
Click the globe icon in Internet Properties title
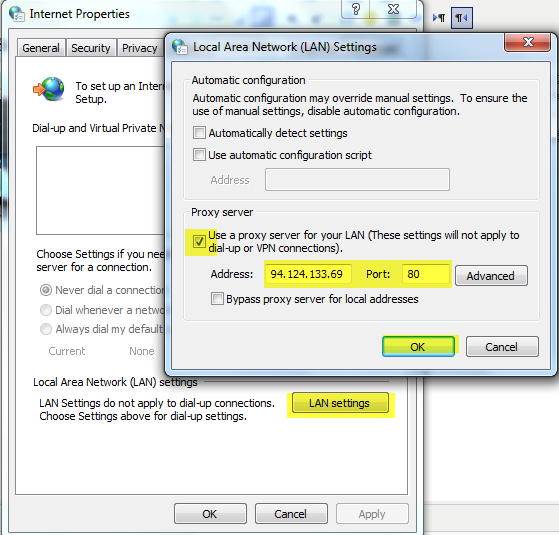pyautogui.click(x=17, y=14)
